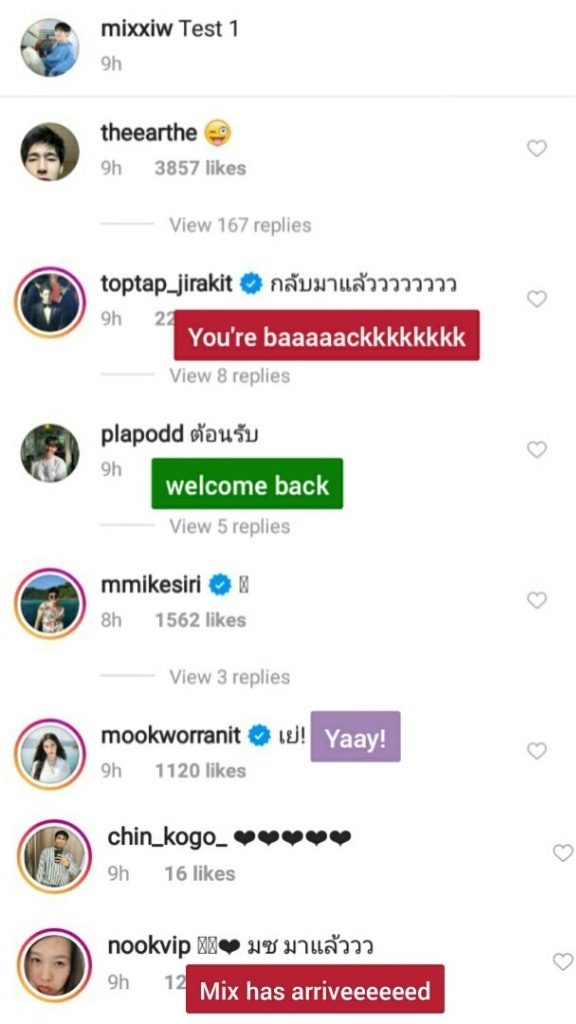This screenshot has width=576, height=1024.
Task: Like chin_kogo_ comment heart
Action: [562, 853]
